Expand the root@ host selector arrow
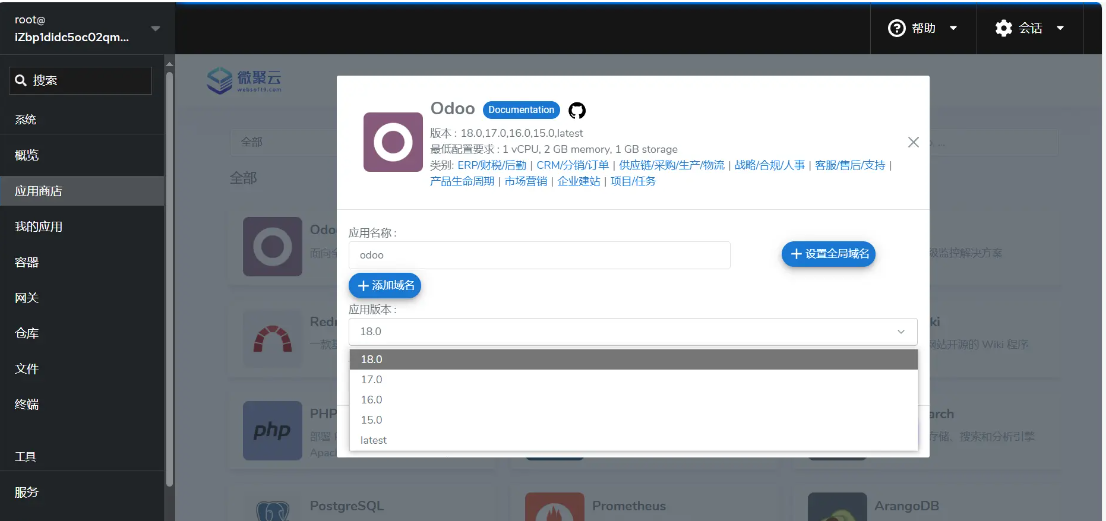This screenshot has width=1106, height=521. click(156, 28)
